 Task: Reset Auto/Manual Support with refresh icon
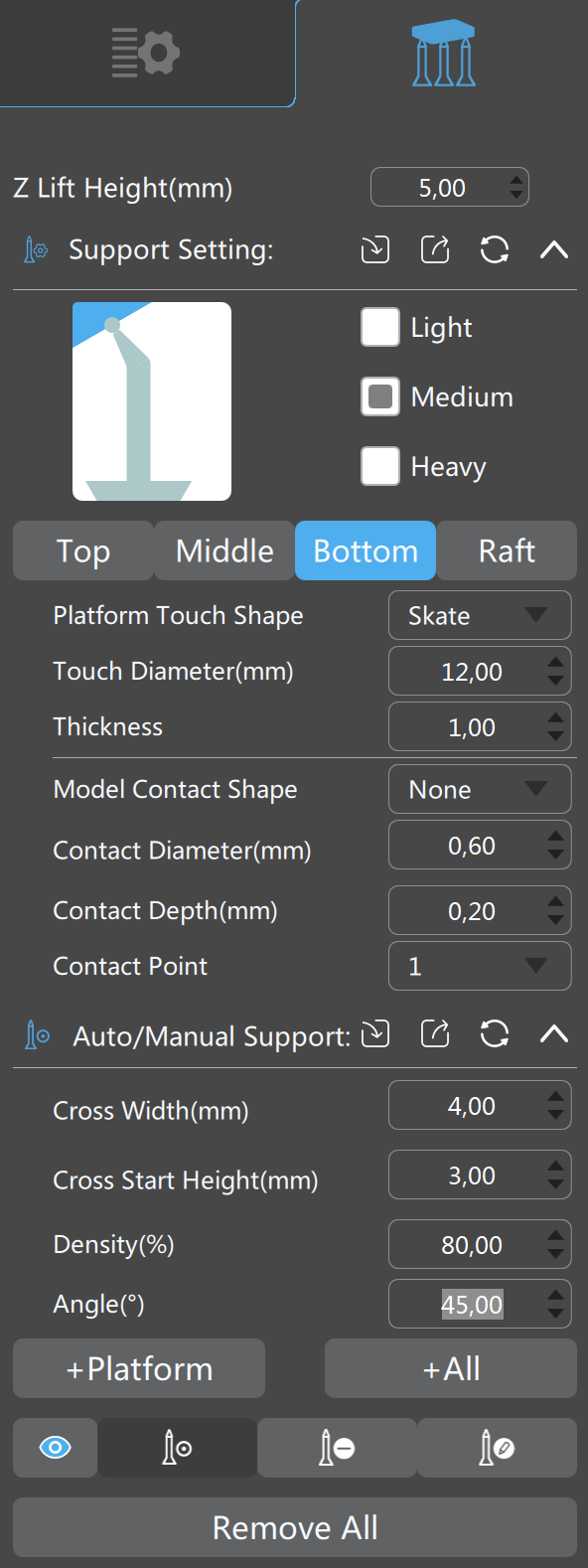495,1034
